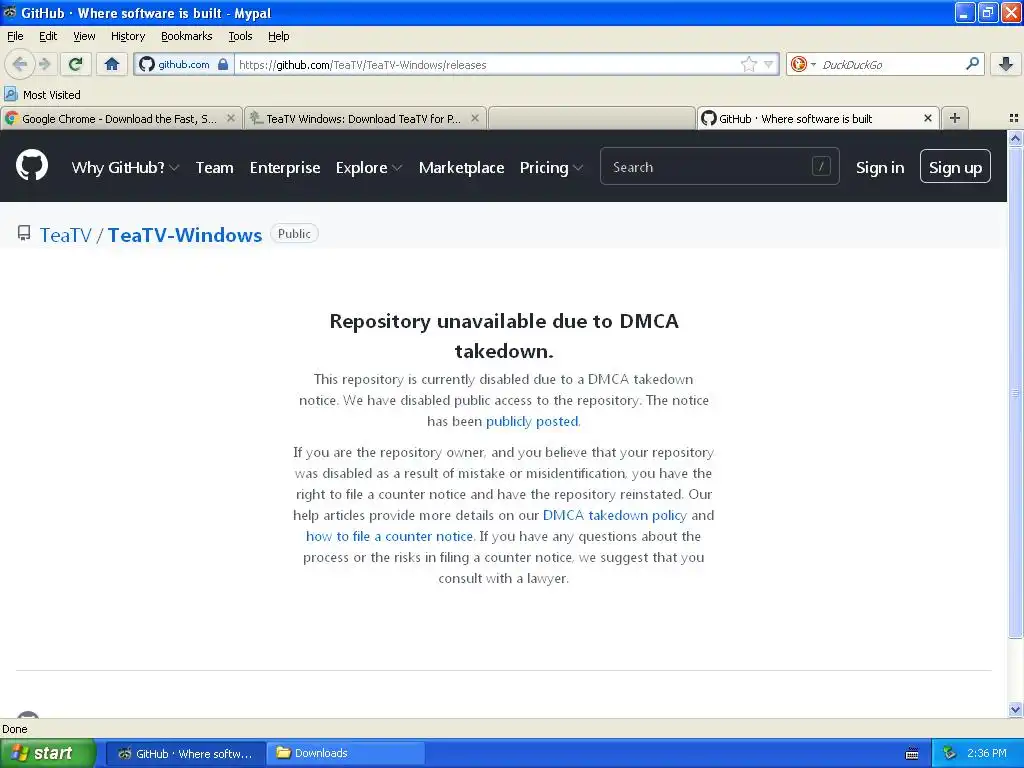Open the View menu
This screenshot has height=768, width=1024.
pos(84,36)
